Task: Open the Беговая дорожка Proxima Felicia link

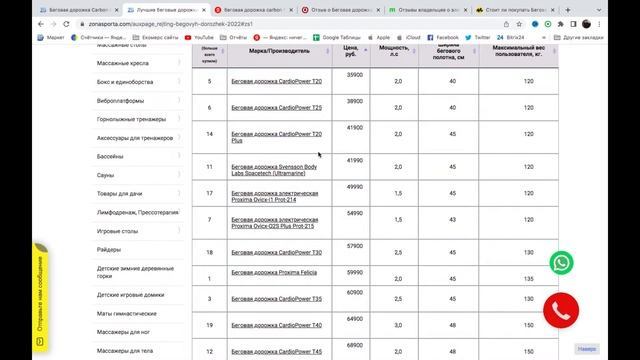Action: (274, 272)
